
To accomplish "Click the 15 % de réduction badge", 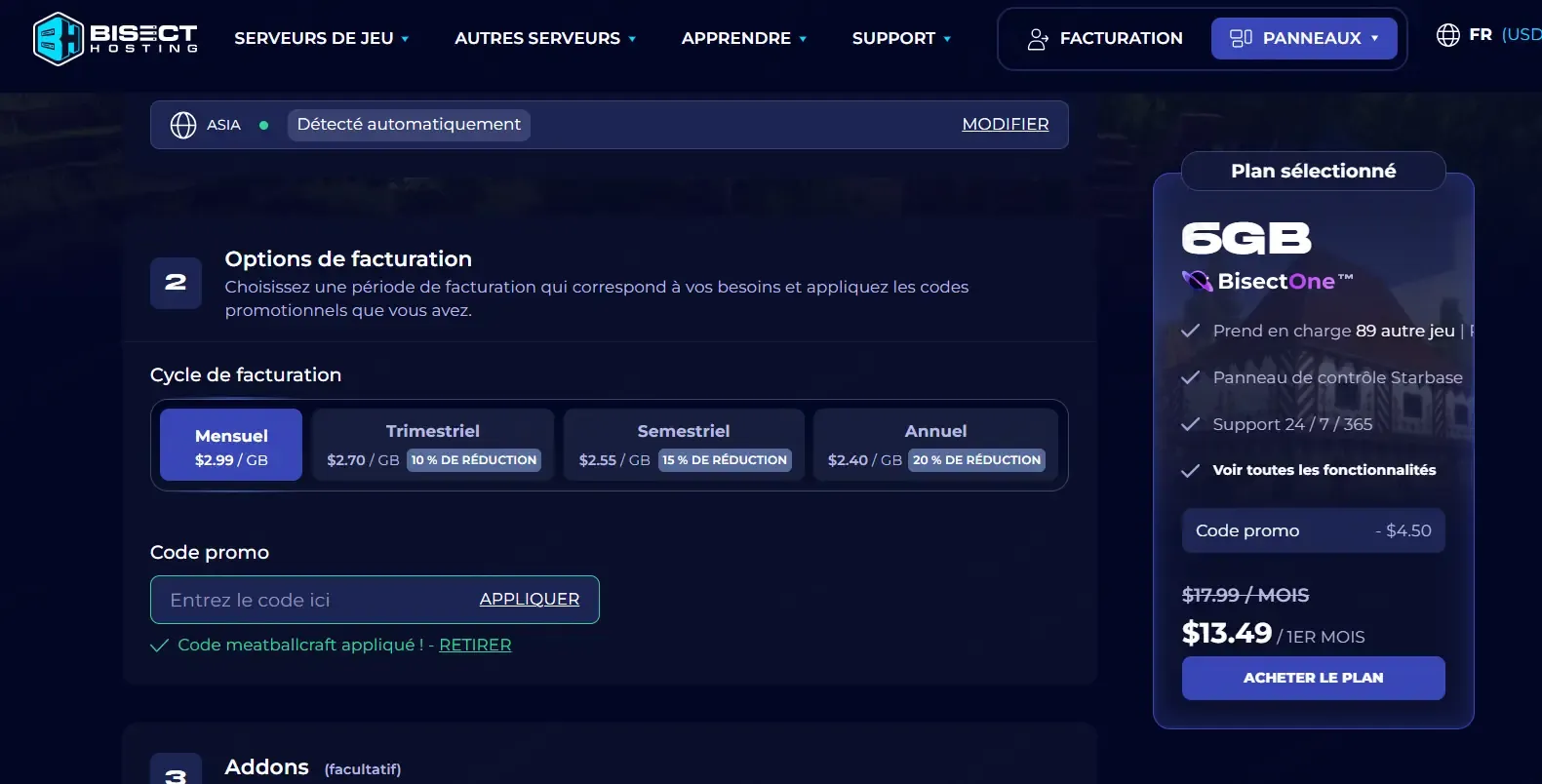I will 725,460.
